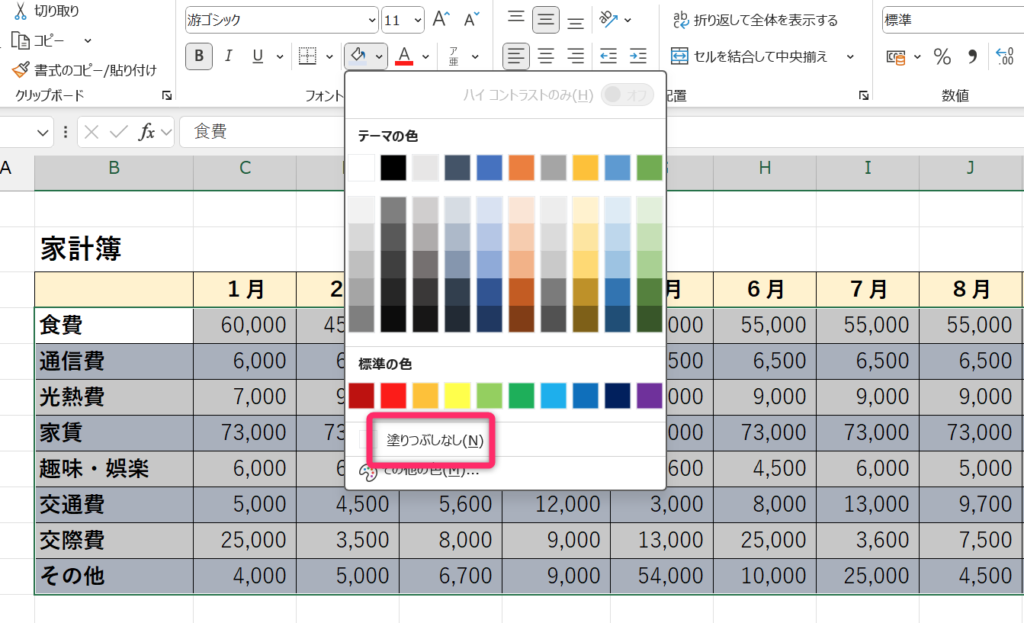This screenshot has height=623, width=1024.
Task: Expand the Name Box dropdown arrow
Action: [43, 132]
